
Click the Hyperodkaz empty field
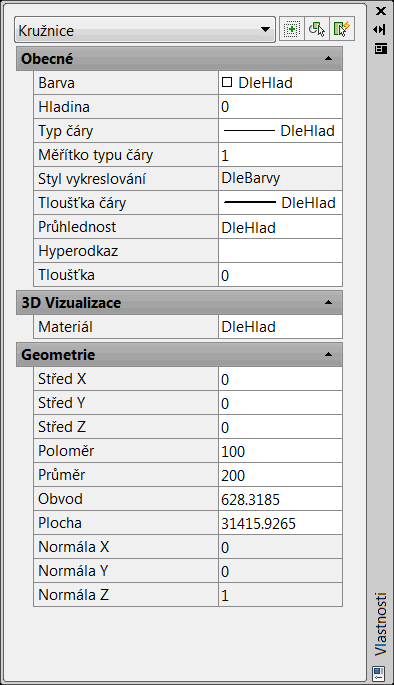[280, 251]
